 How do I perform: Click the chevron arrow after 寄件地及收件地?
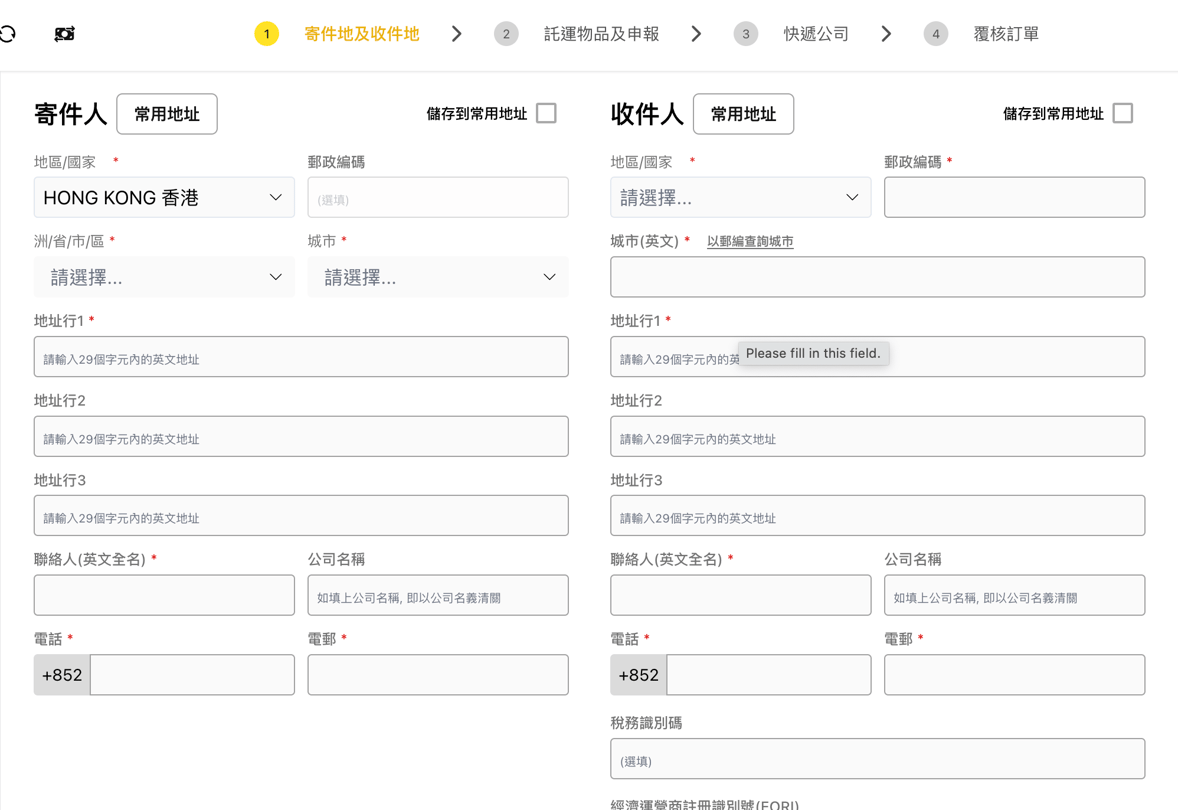point(457,34)
